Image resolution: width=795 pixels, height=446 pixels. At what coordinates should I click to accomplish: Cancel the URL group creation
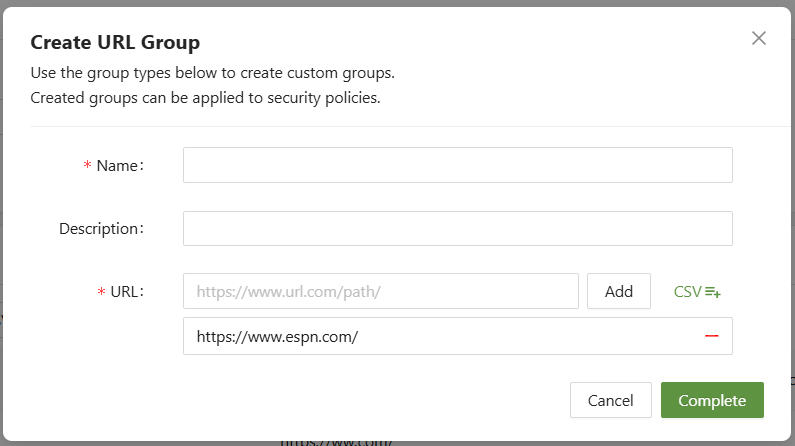(610, 400)
